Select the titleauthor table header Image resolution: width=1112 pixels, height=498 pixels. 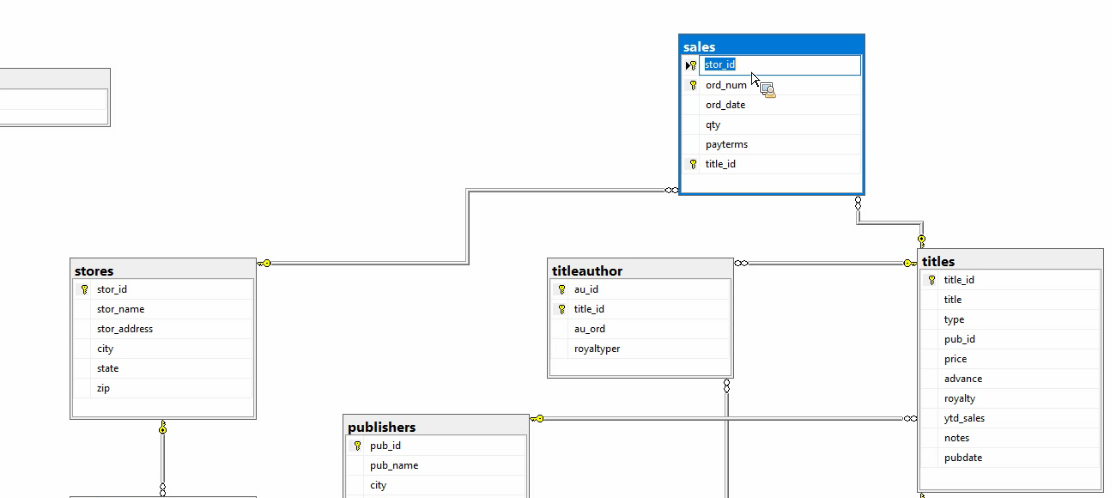click(640, 270)
